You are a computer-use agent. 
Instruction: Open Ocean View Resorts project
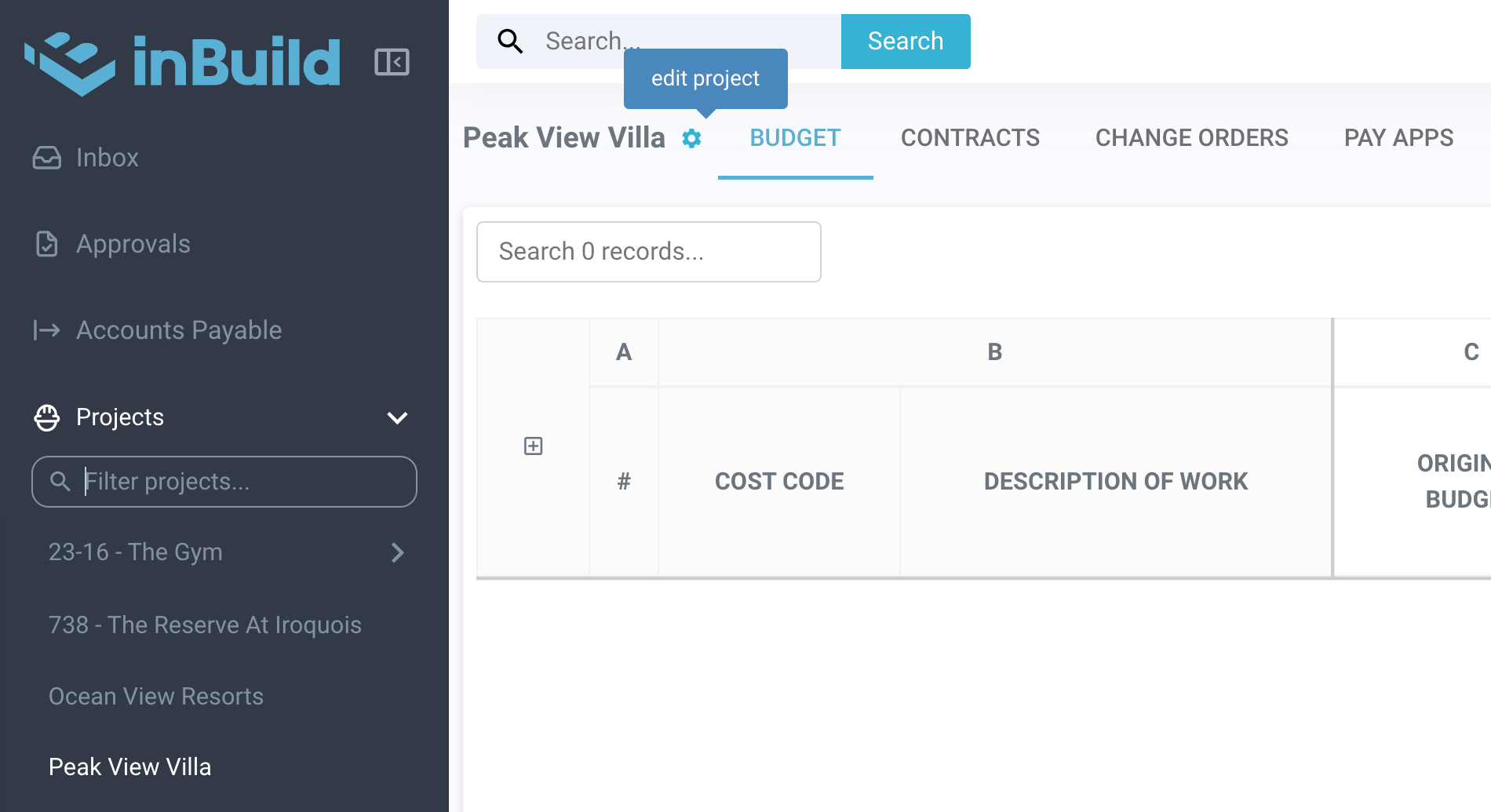(x=156, y=697)
